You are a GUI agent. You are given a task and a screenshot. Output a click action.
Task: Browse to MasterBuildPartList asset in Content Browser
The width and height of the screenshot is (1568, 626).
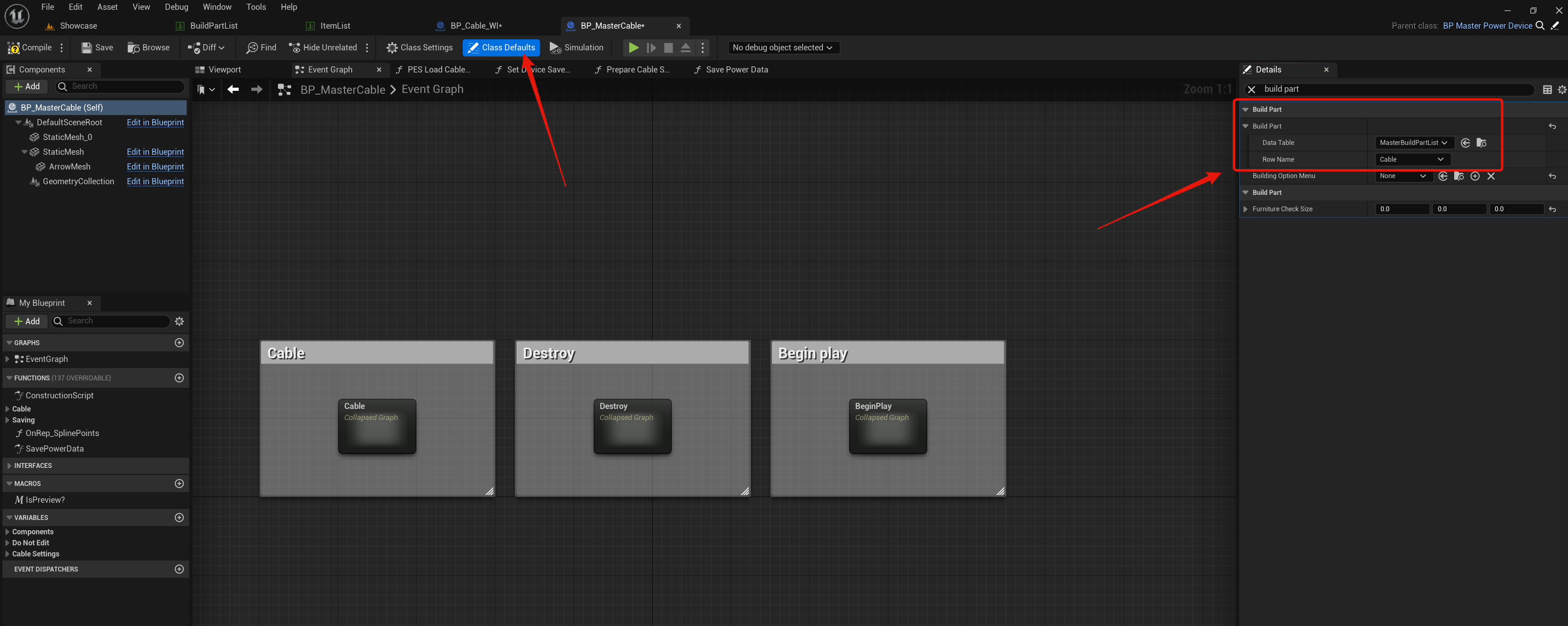point(1481,142)
